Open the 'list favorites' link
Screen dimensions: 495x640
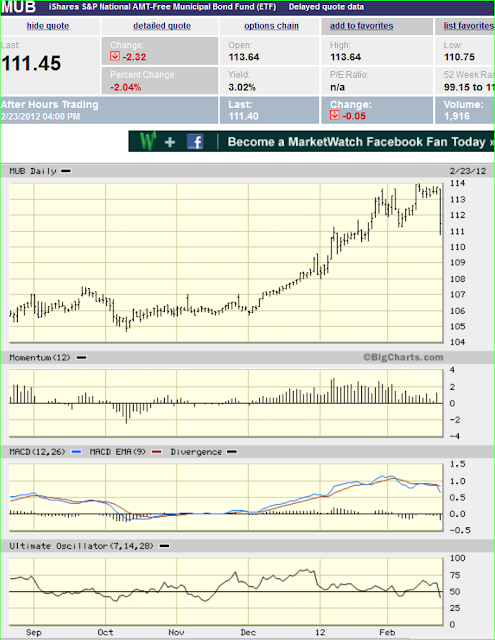pos(469,26)
